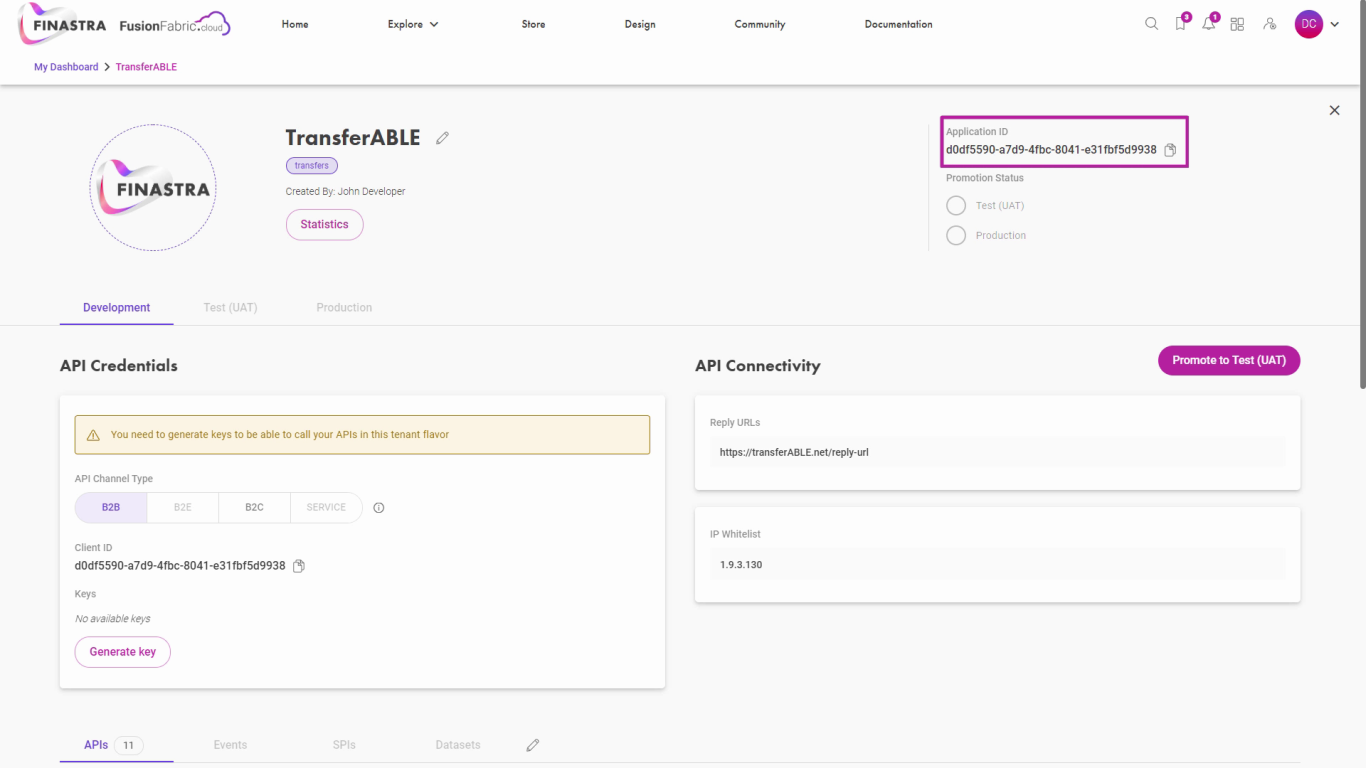The width and height of the screenshot is (1366, 768).
Task: Switch to the Events tab
Action: click(x=230, y=745)
